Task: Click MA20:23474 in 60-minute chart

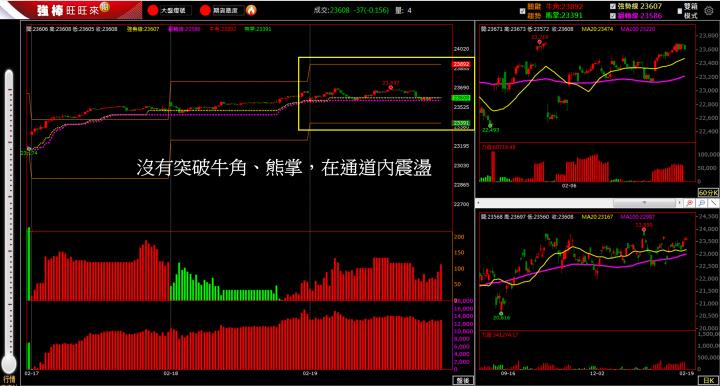Action: tap(597, 29)
